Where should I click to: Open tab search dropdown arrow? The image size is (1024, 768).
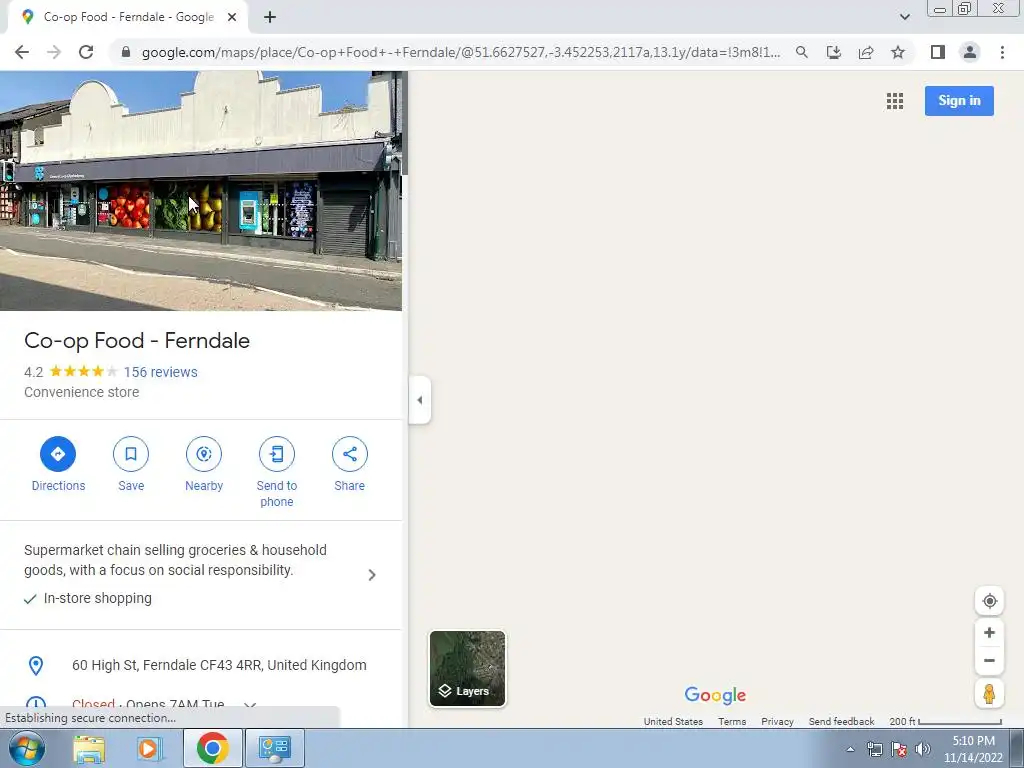tap(904, 17)
